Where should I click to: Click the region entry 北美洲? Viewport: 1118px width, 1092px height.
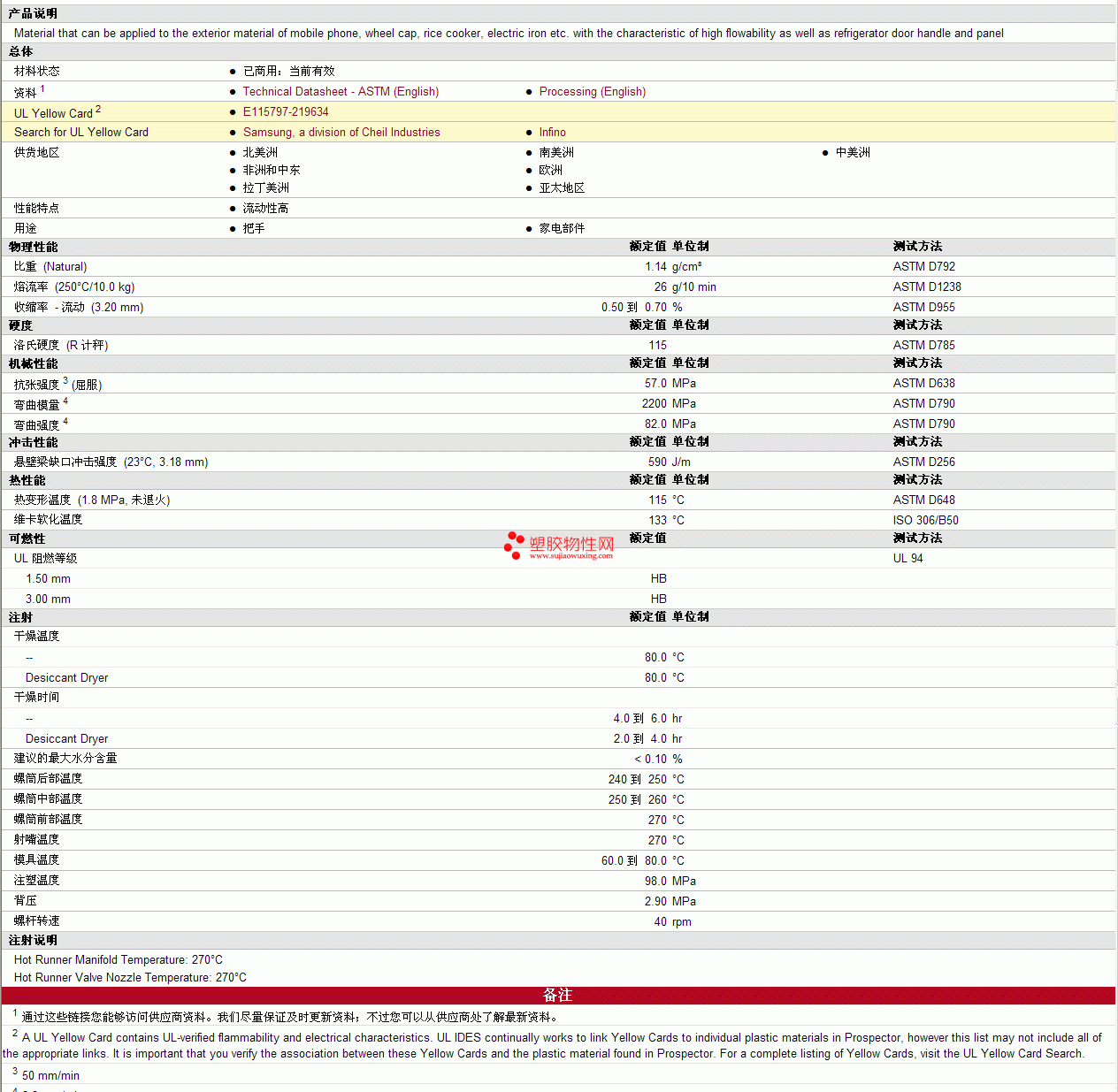click(x=260, y=153)
